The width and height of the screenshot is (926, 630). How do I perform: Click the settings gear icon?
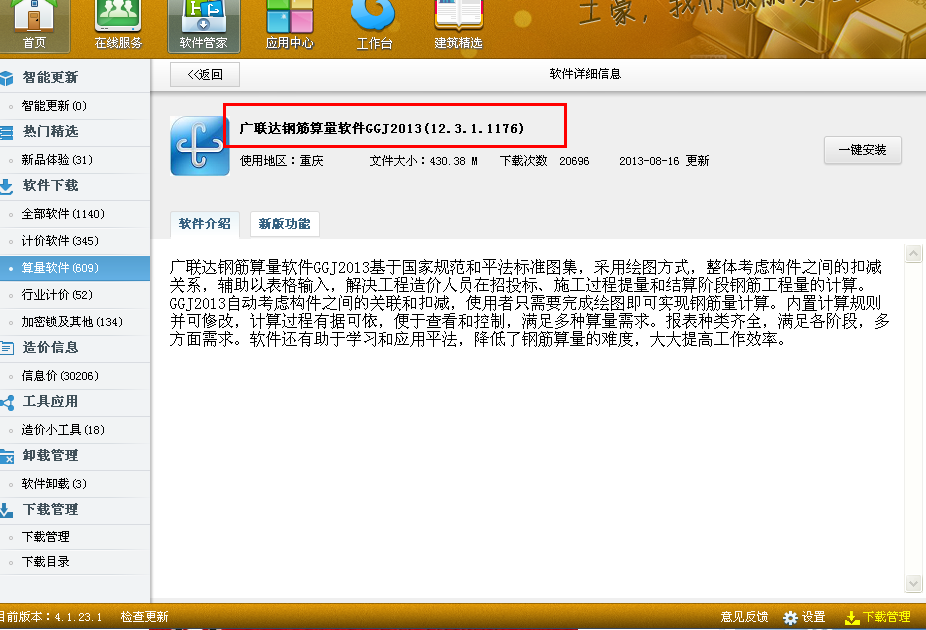coord(790,618)
